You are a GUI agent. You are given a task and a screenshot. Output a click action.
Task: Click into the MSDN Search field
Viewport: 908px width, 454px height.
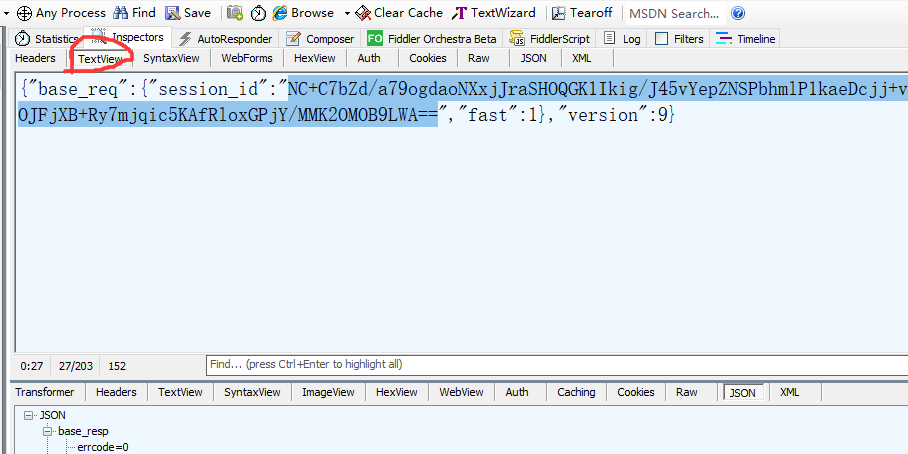pos(675,13)
